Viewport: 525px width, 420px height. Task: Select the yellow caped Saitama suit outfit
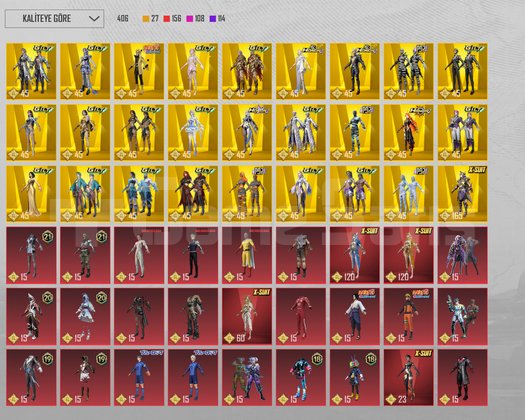coord(247,256)
